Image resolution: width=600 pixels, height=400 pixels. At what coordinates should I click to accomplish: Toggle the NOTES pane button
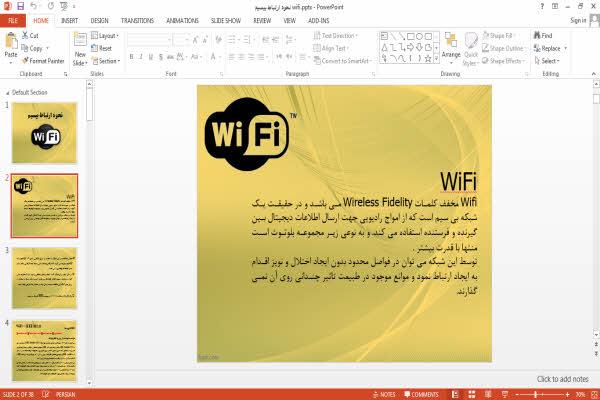(x=384, y=394)
